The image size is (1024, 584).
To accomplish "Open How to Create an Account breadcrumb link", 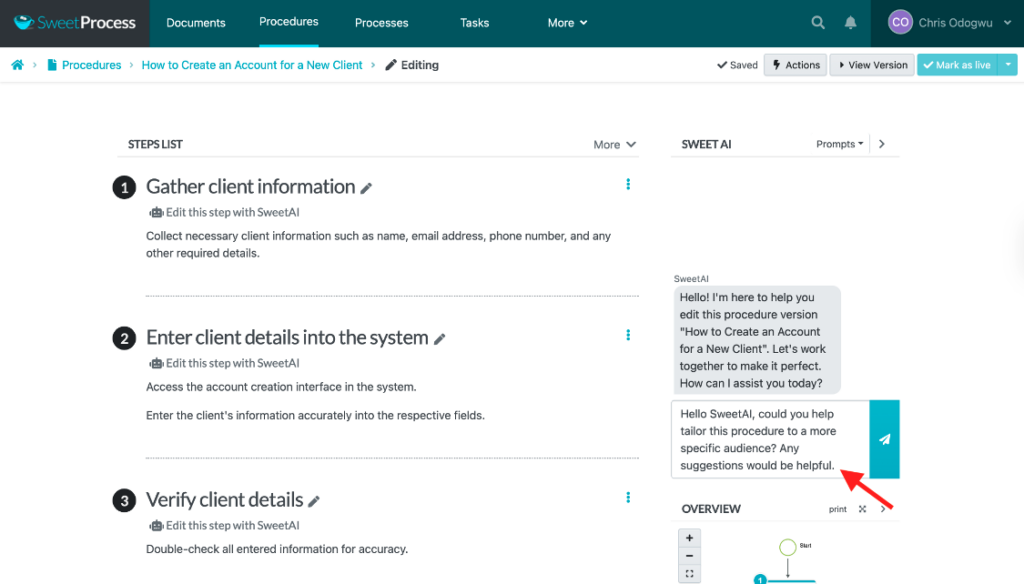I will point(252,65).
